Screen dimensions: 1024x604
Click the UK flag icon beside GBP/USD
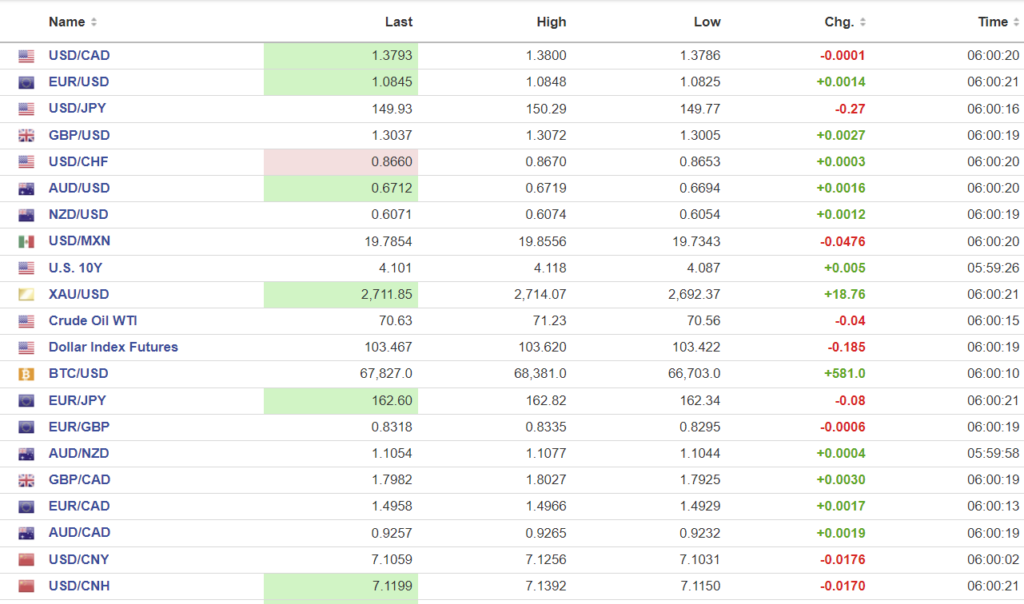tap(26, 136)
